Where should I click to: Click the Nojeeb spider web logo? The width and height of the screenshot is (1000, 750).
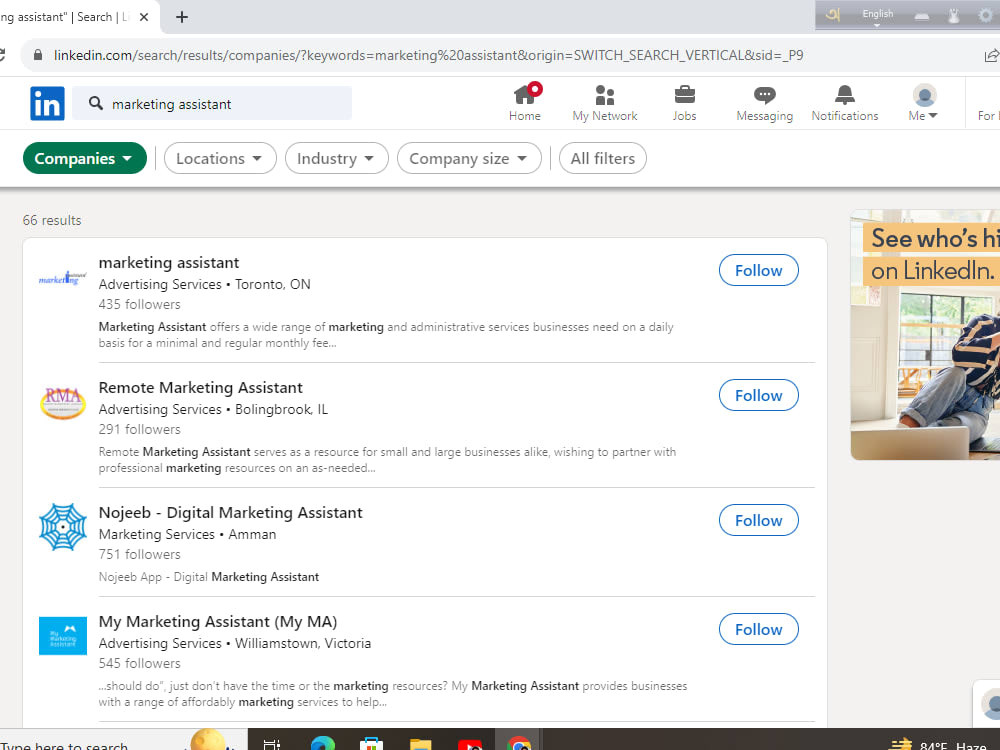pos(62,527)
